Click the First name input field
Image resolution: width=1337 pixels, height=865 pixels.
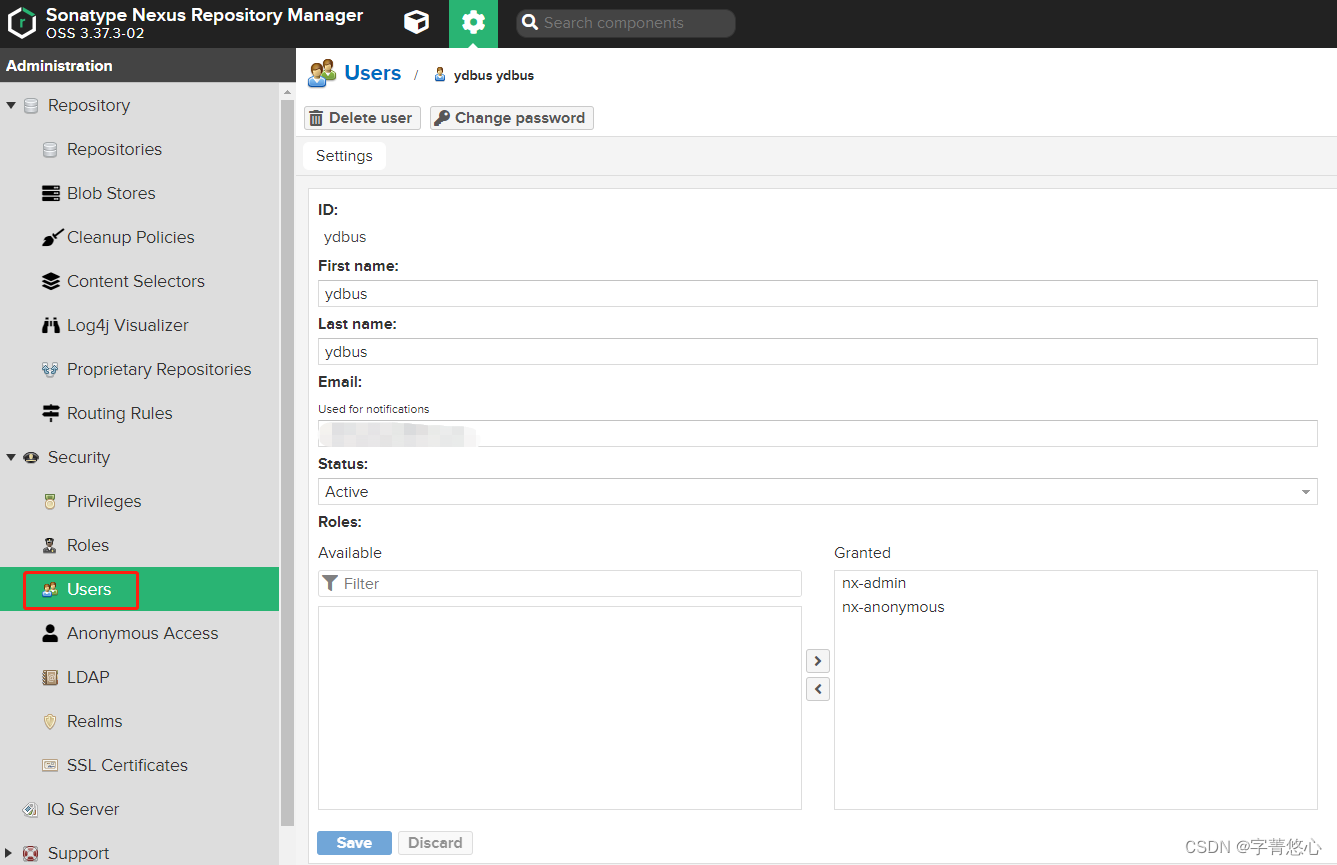pyautogui.click(x=817, y=294)
